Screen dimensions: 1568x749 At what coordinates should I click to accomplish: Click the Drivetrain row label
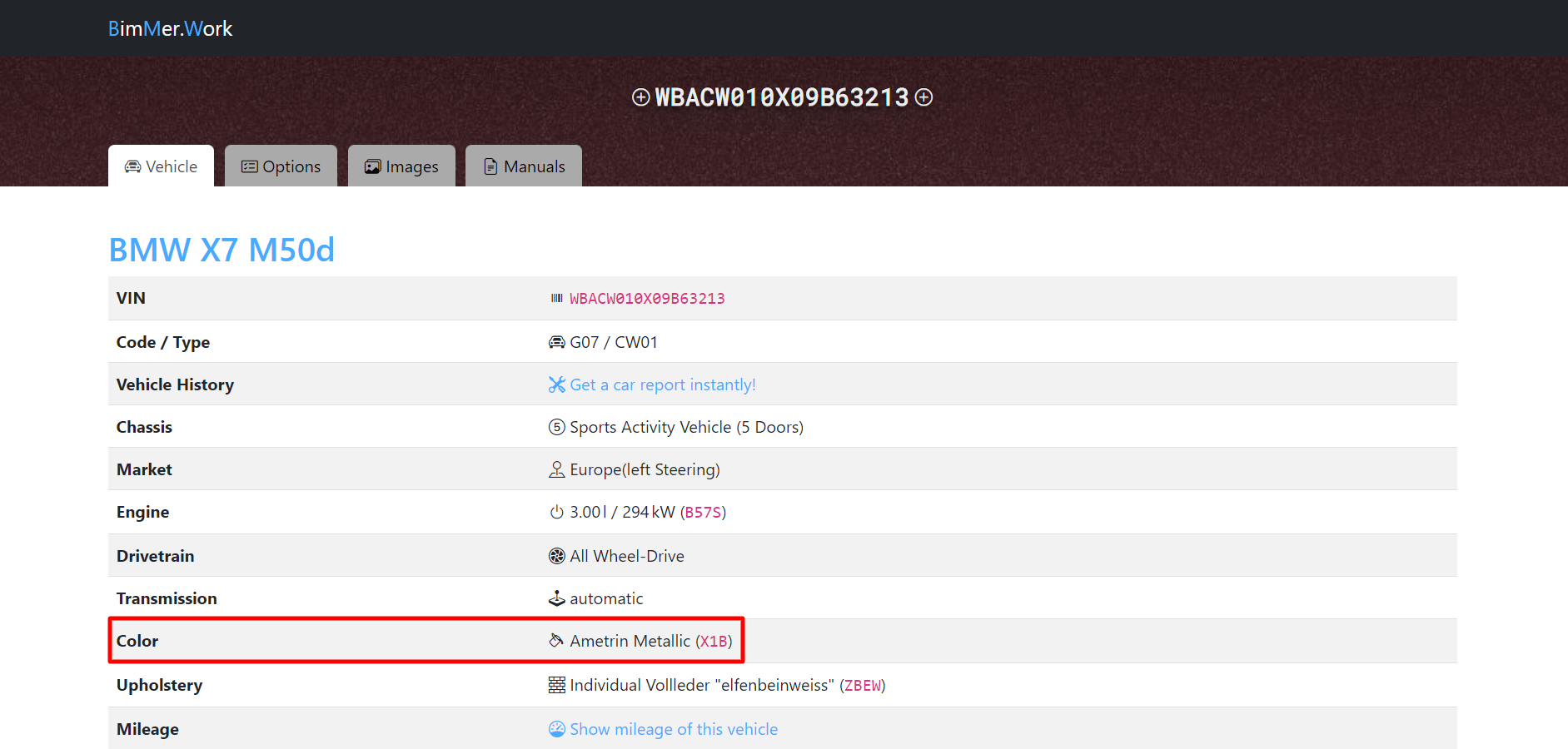click(155, 556)
